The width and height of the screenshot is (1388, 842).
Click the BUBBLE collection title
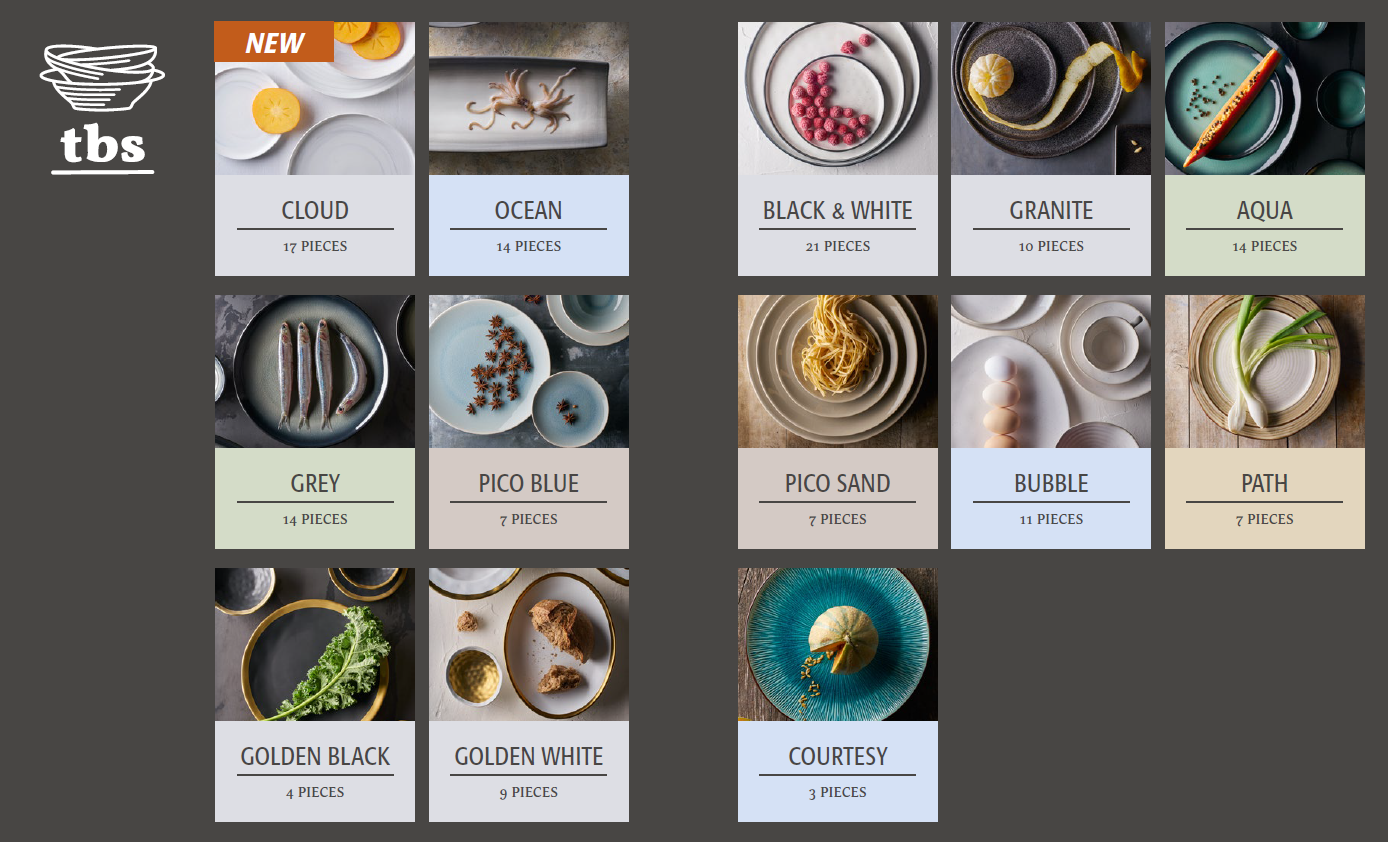(x=1051, y=484)
